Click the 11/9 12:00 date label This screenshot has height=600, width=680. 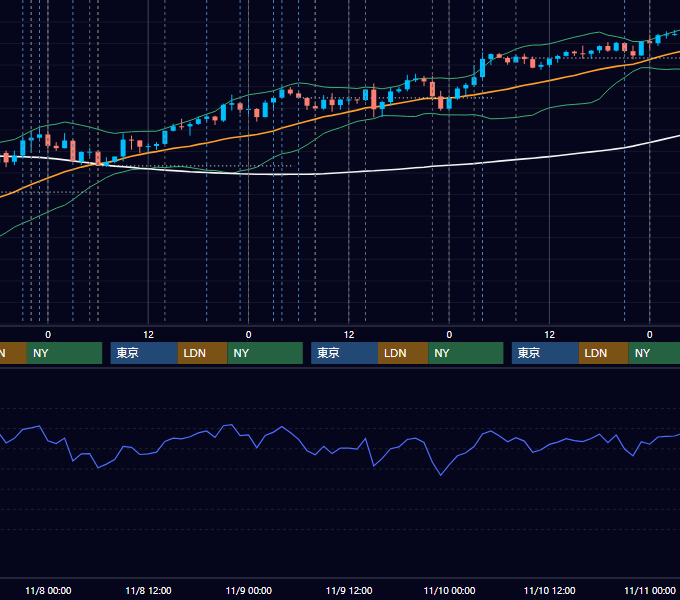349,590
